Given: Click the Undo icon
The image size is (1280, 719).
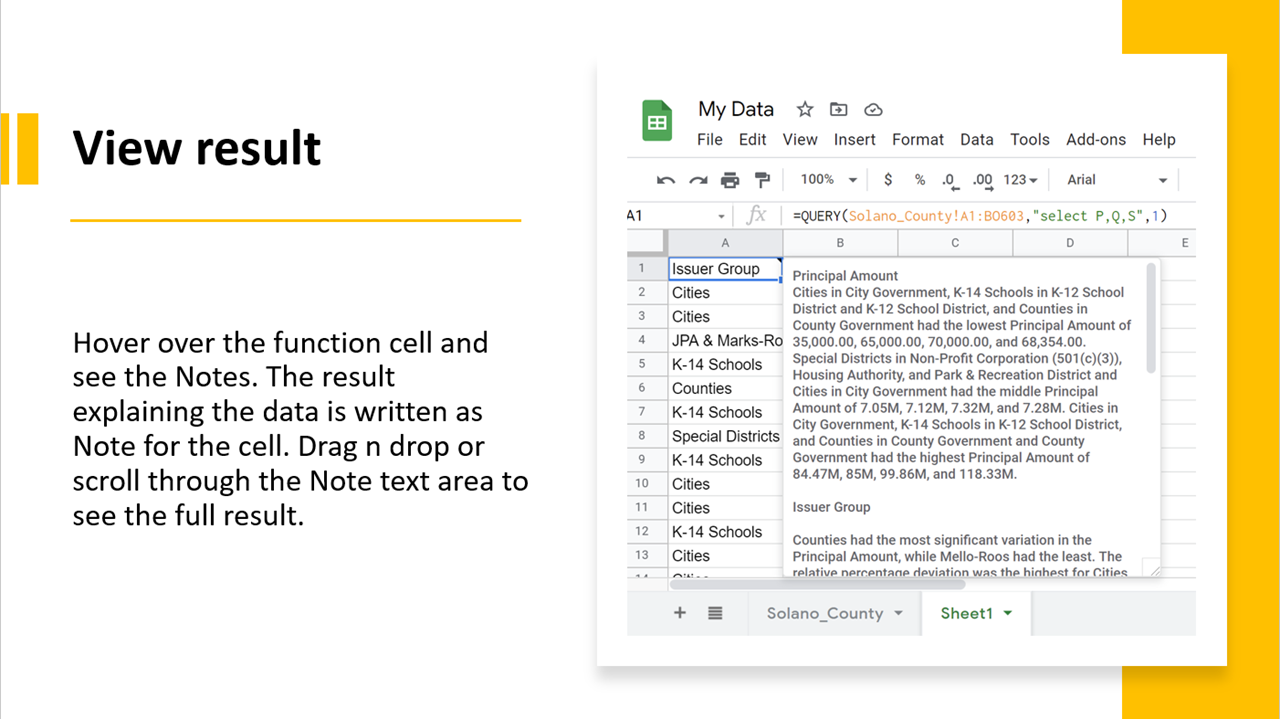Looking at the screenshot, I should 666,179.
